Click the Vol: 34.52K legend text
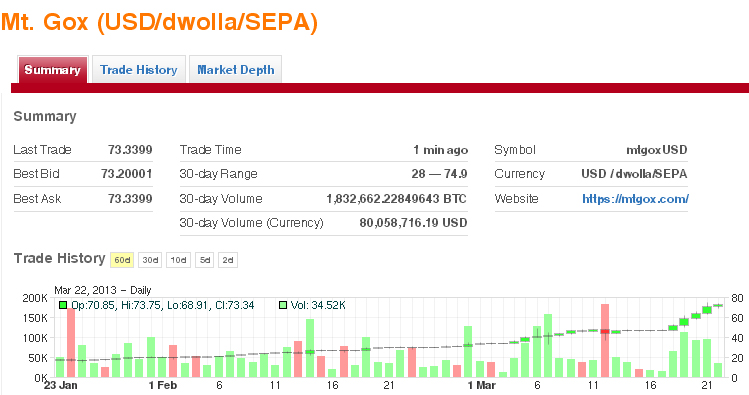This screenshot has height=395, width=749. [x=318, y=305]
